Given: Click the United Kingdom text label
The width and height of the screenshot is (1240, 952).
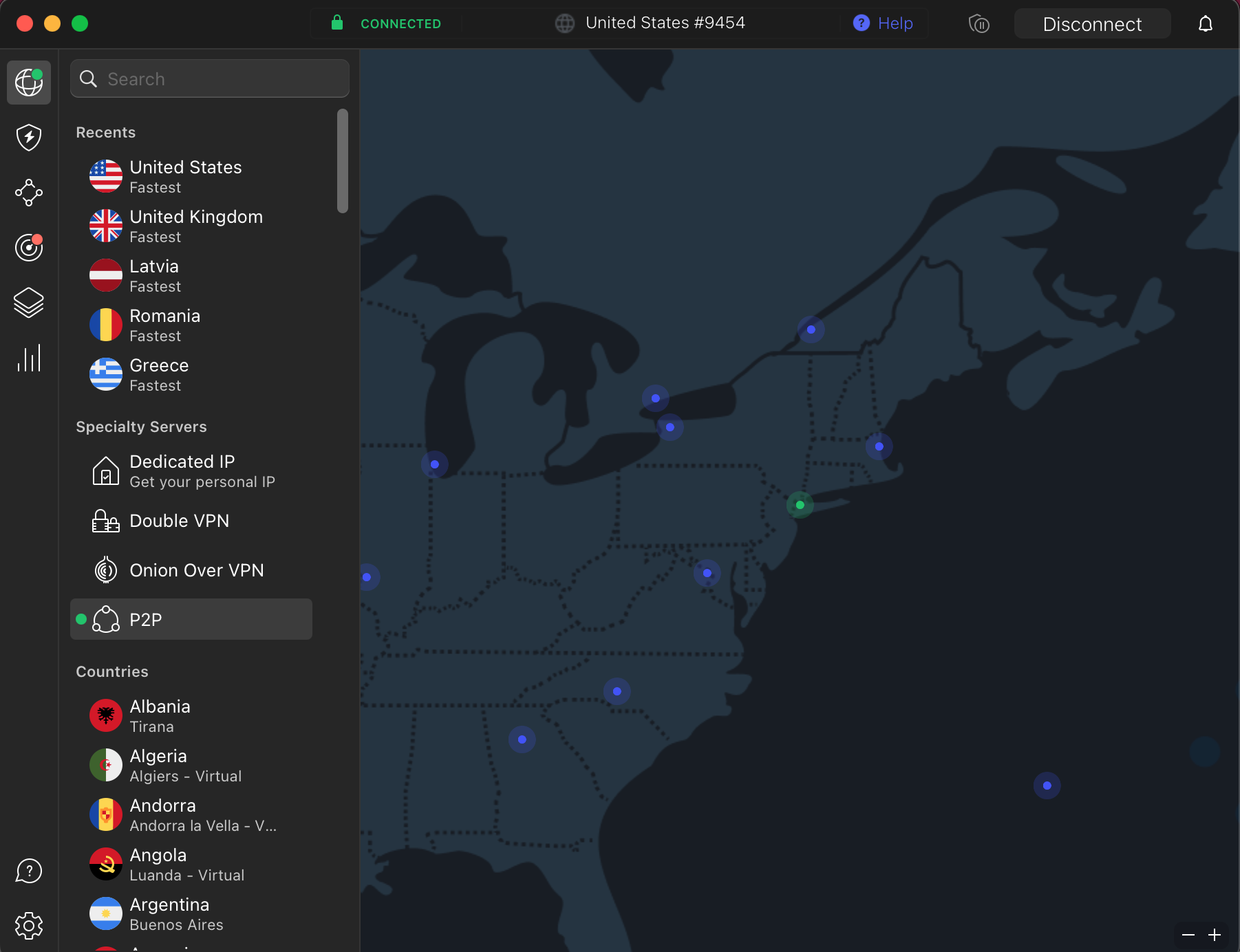Looking at the screenshot, I should click(196, 217).
